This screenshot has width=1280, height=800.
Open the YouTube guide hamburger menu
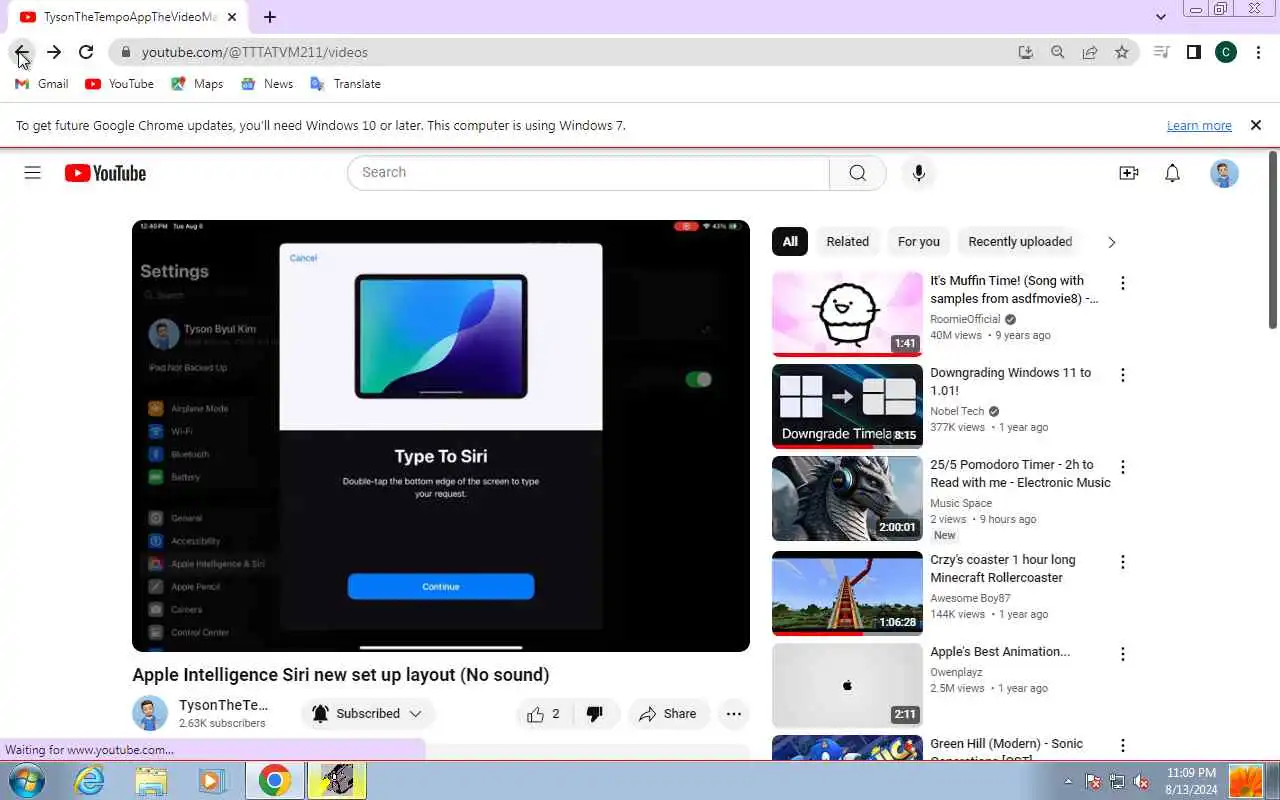click(32, 173)
